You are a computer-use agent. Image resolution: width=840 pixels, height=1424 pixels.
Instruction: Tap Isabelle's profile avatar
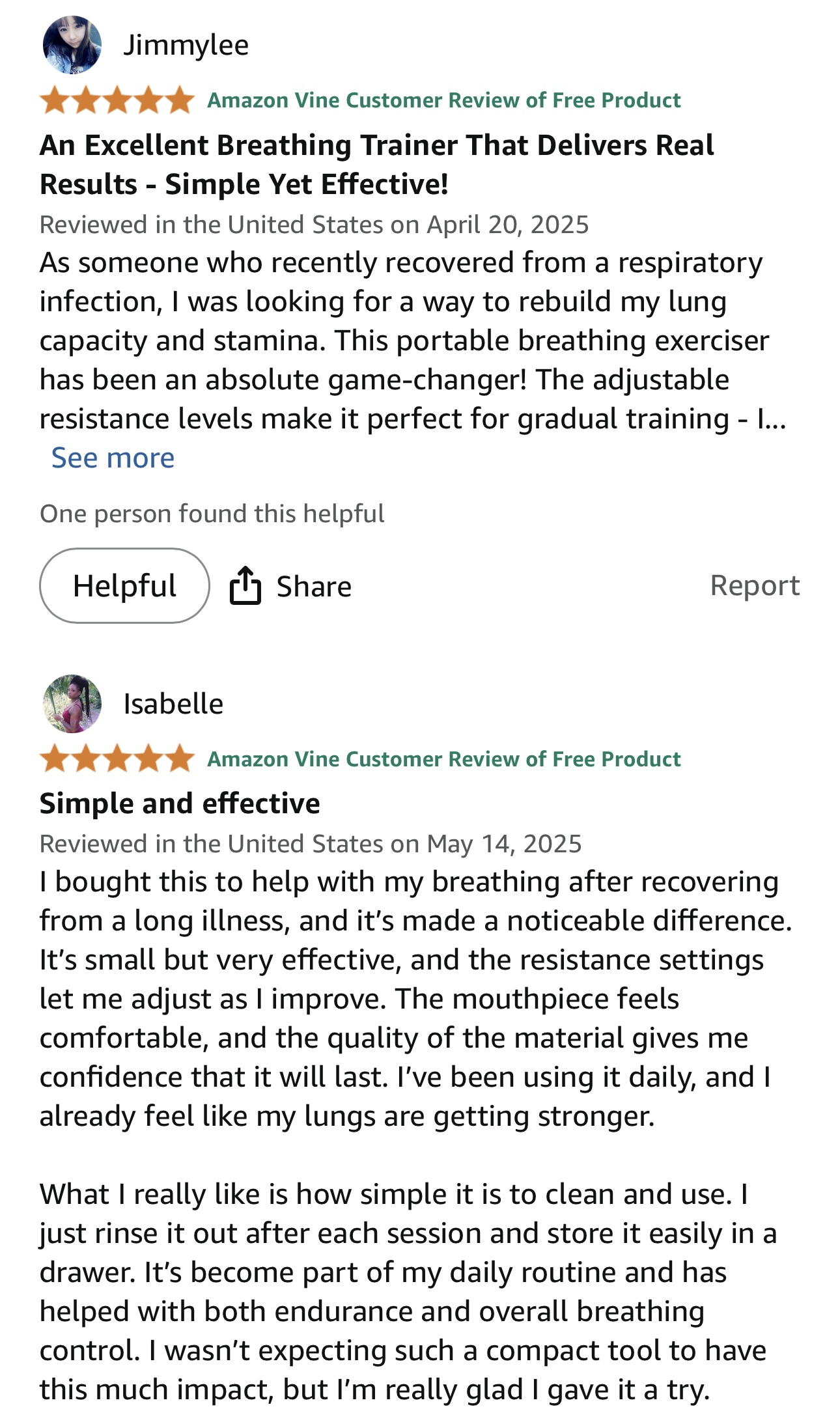pyautogui.click(x=72, y=704)
